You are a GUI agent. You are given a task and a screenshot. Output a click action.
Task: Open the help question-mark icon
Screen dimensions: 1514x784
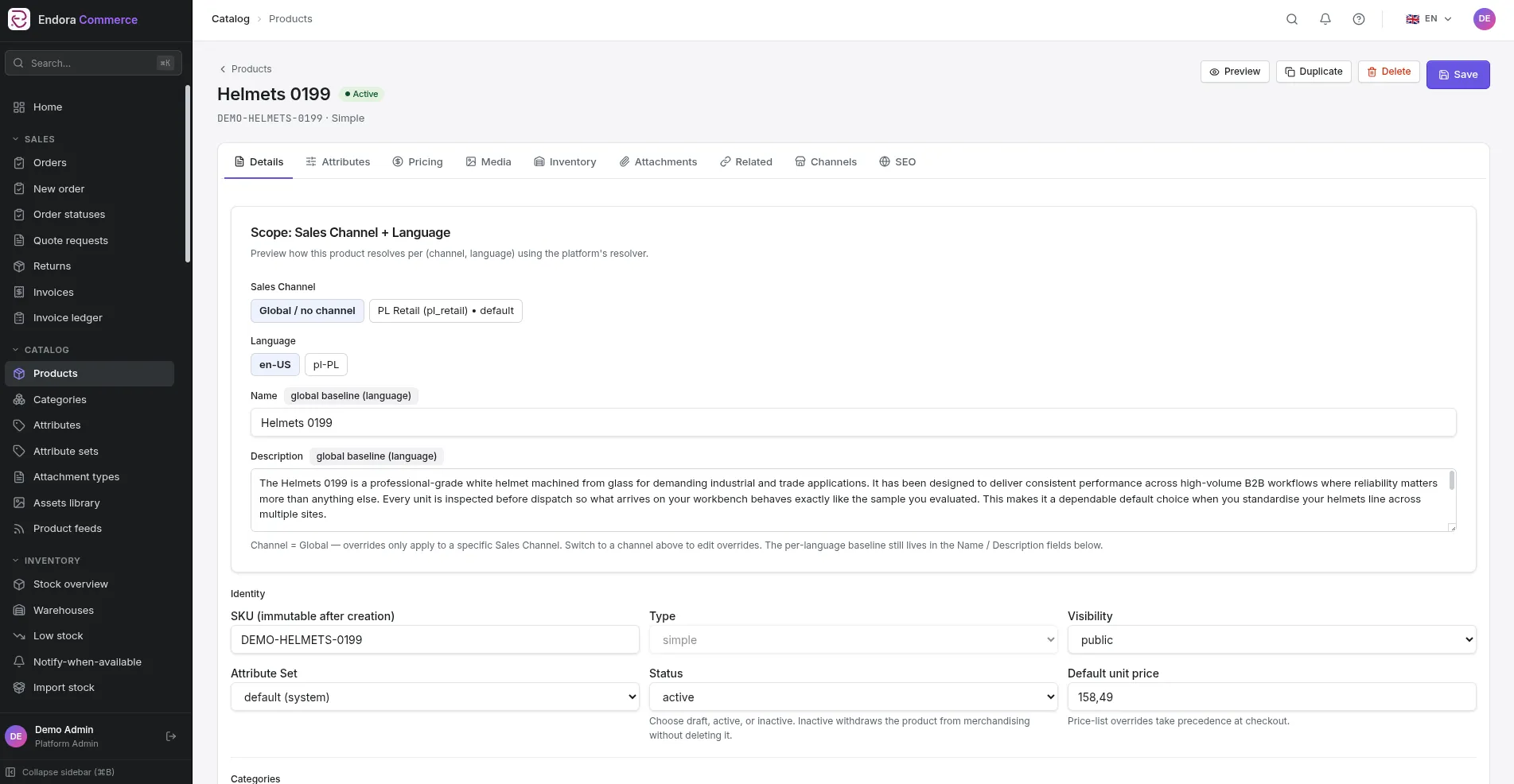1359,19
